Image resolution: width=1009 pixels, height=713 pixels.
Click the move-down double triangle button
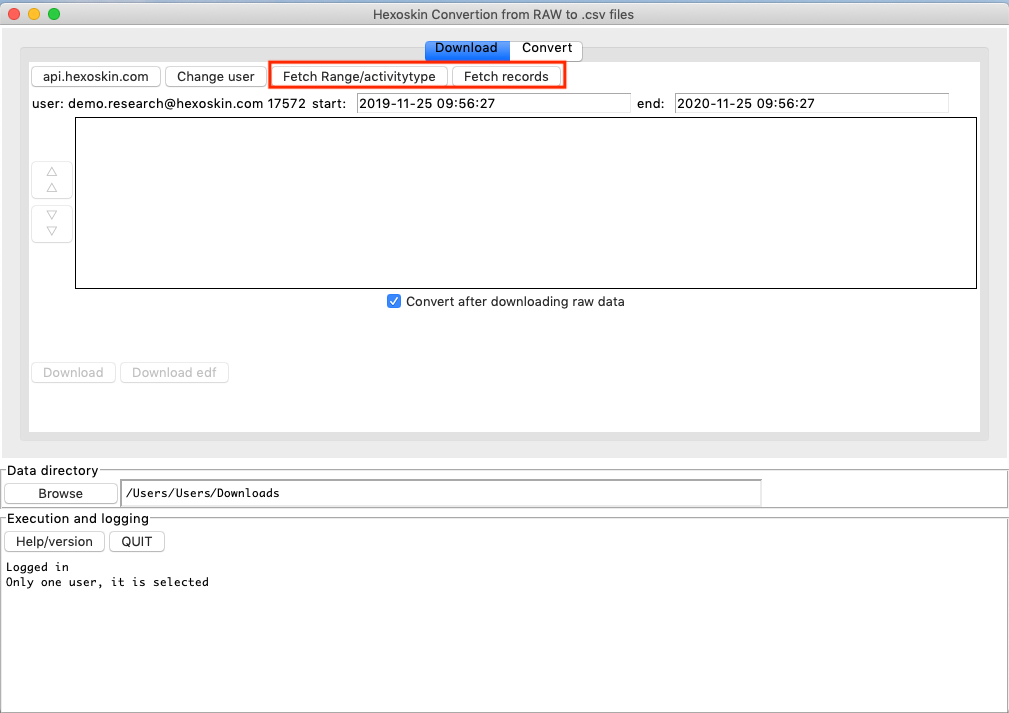[52, 223]
